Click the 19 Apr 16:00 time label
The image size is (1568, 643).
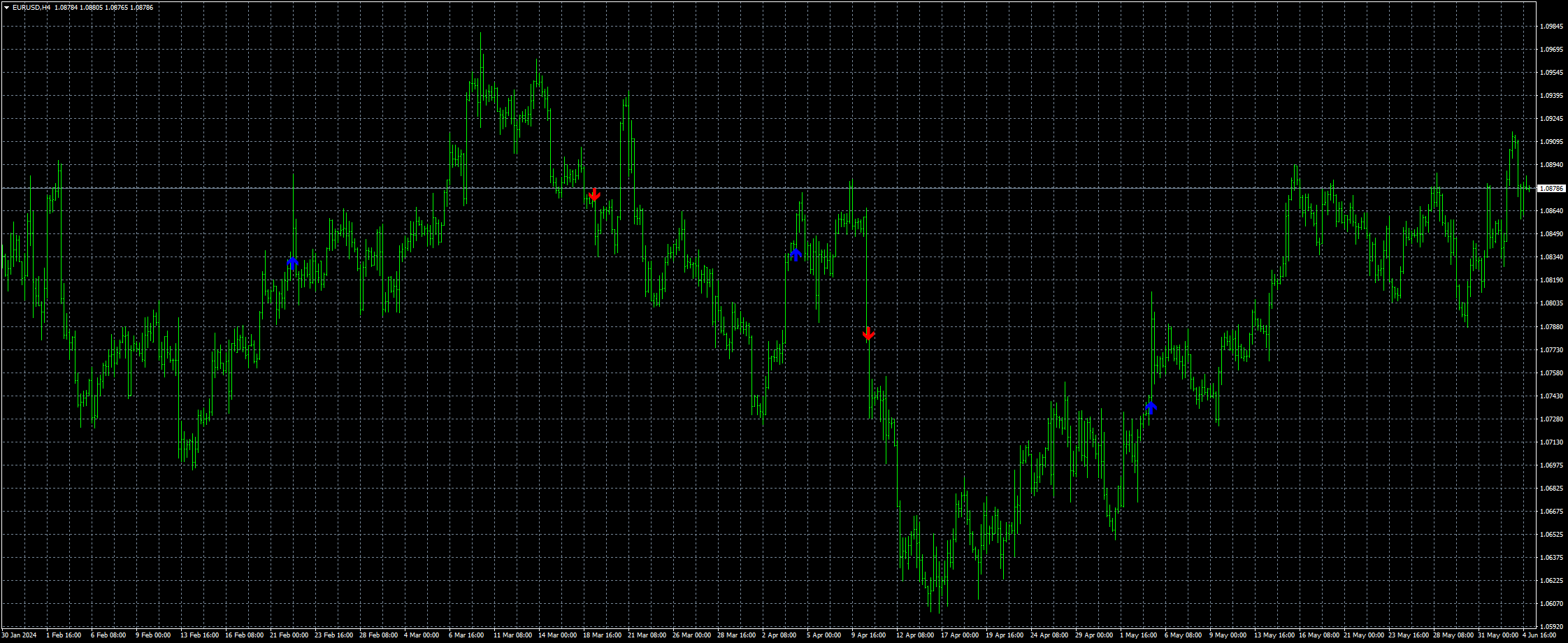pyautogui.click(x=1005, y=635)
